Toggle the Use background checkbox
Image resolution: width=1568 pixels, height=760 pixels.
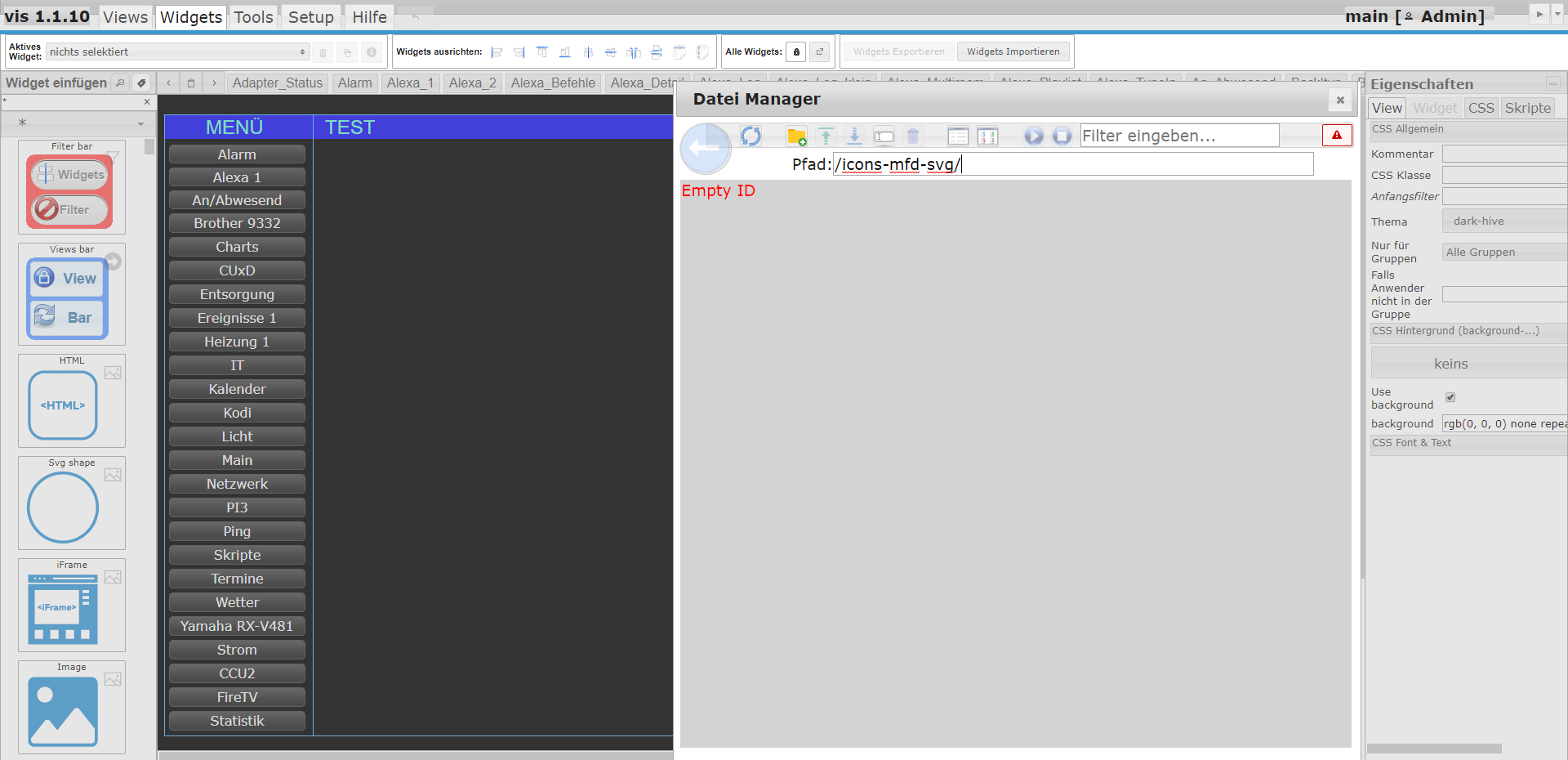(x=1450, y=397)
